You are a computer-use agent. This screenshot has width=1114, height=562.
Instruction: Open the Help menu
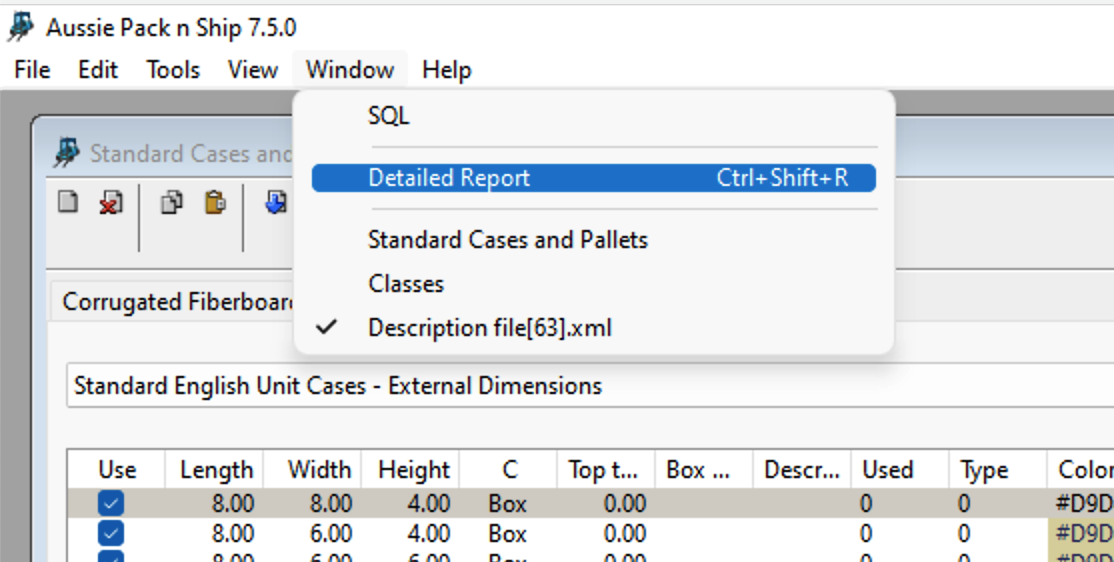click(446, 70)
